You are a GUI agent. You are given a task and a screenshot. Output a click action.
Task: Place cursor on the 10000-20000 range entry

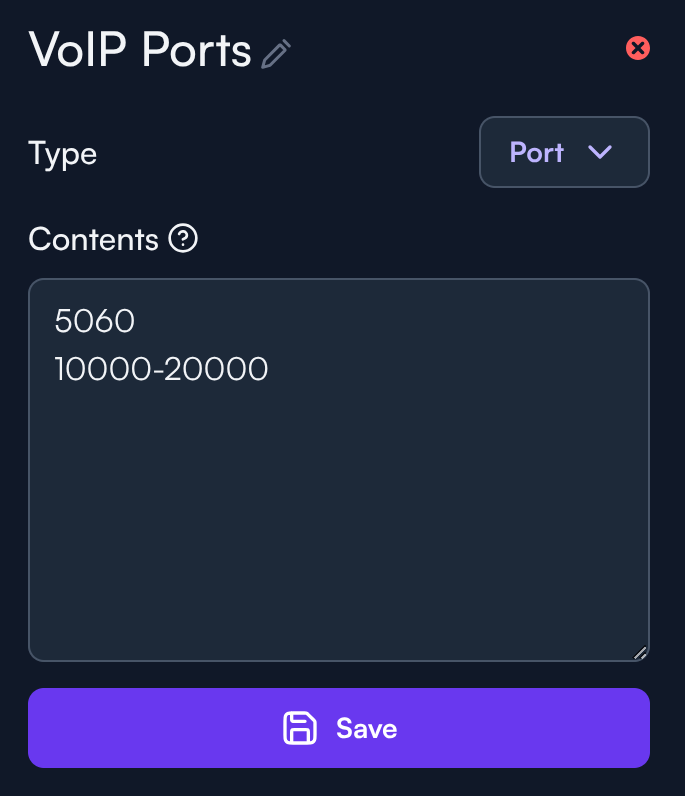pyautogui.click(x=161, y=370)
